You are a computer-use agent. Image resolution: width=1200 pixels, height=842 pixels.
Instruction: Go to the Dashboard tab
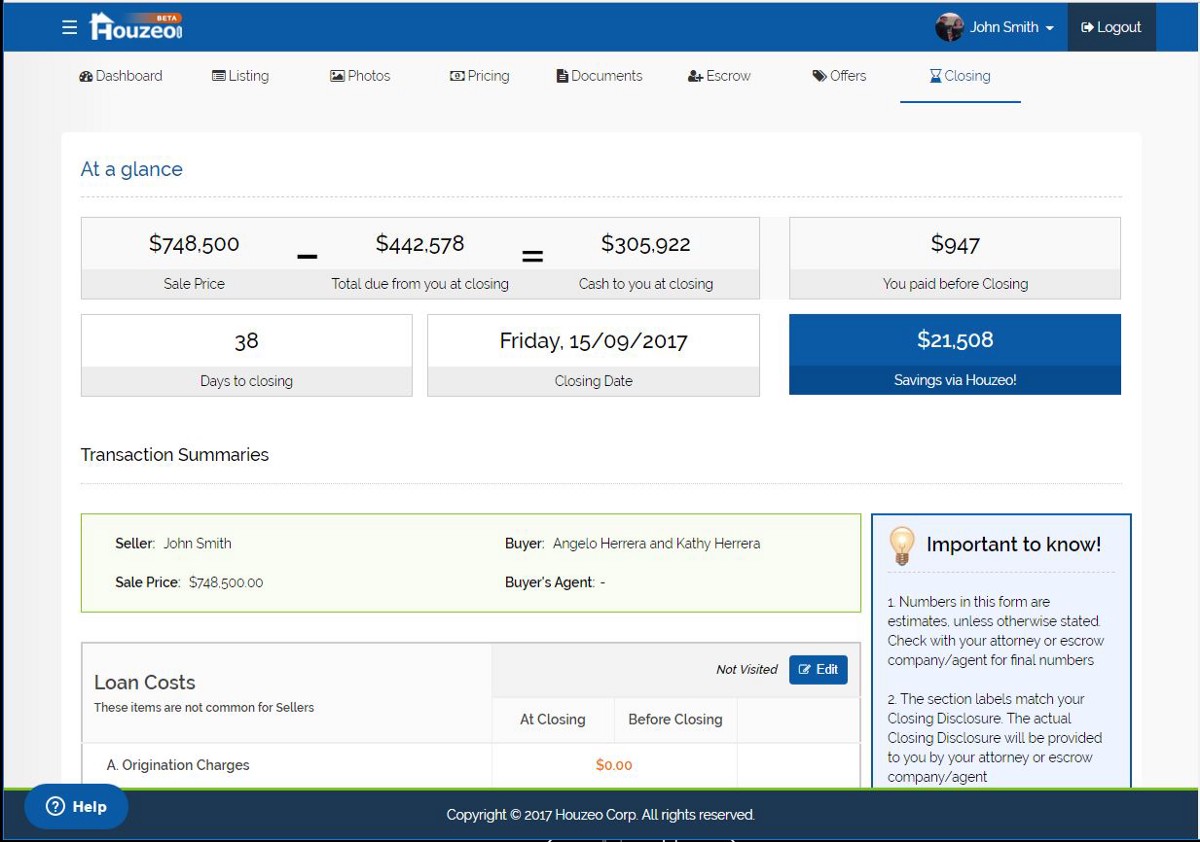[120, 76]
